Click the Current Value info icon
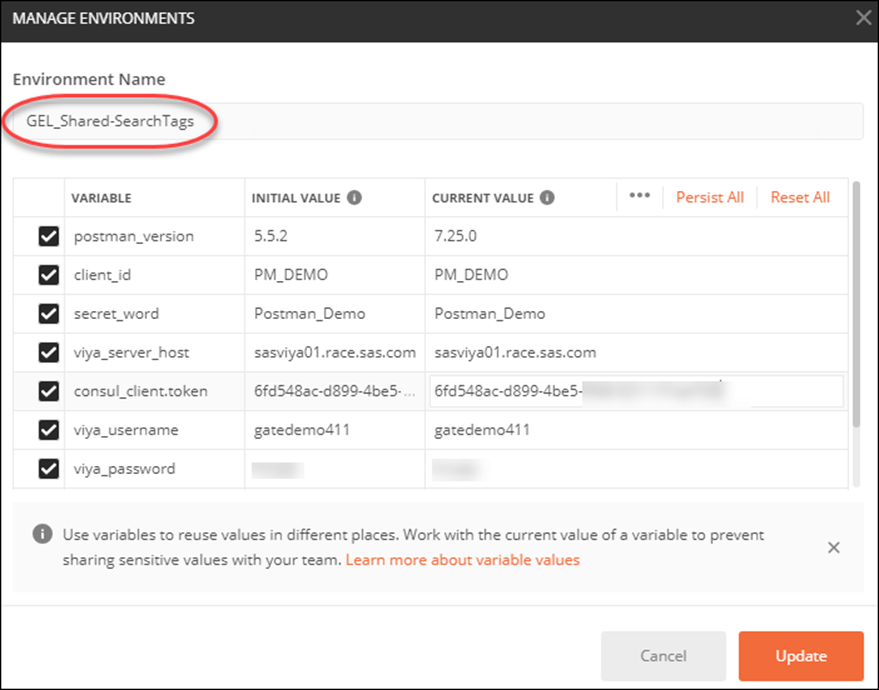 click(x=547, y=198)
